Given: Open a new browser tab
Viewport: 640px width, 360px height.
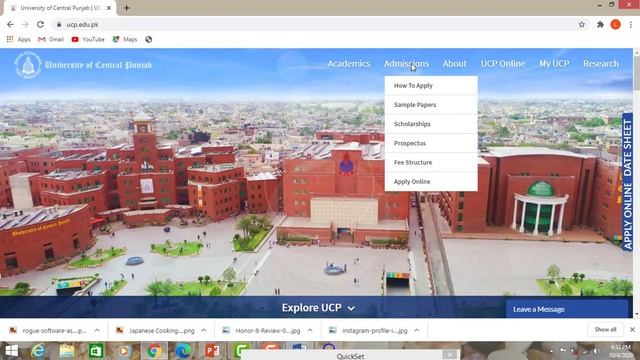Looking at the screenshot, I should pyautogui.click(x=127, y=8).
